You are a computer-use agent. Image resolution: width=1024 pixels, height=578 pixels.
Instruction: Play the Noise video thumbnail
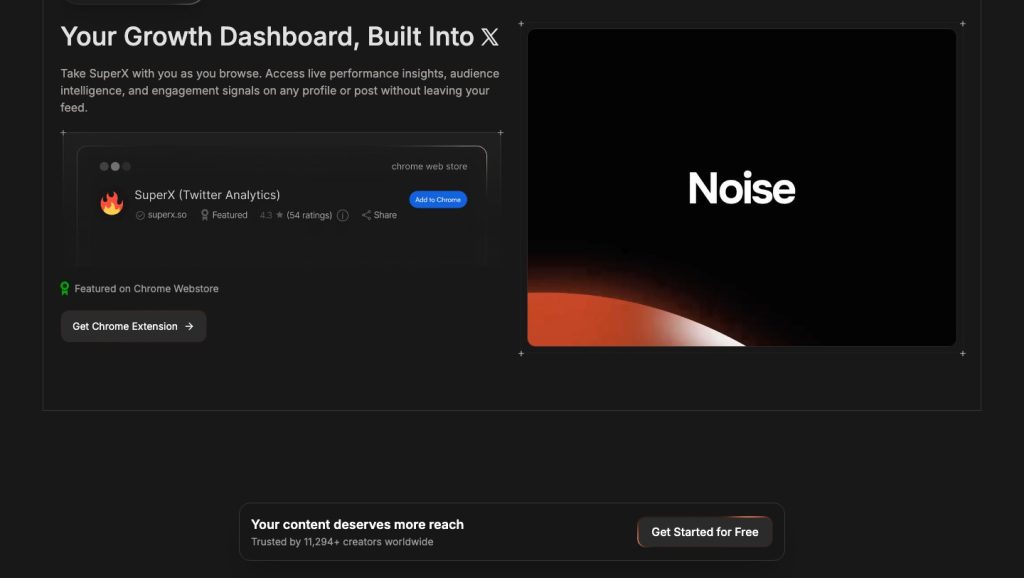pos(742,187)
